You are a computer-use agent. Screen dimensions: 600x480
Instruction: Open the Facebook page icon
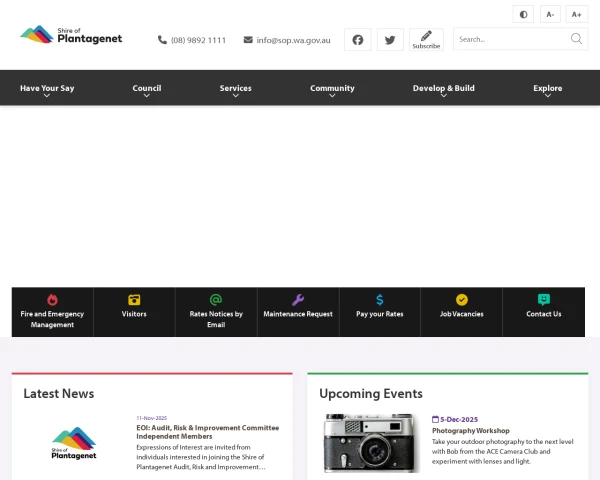click(358, 40)
